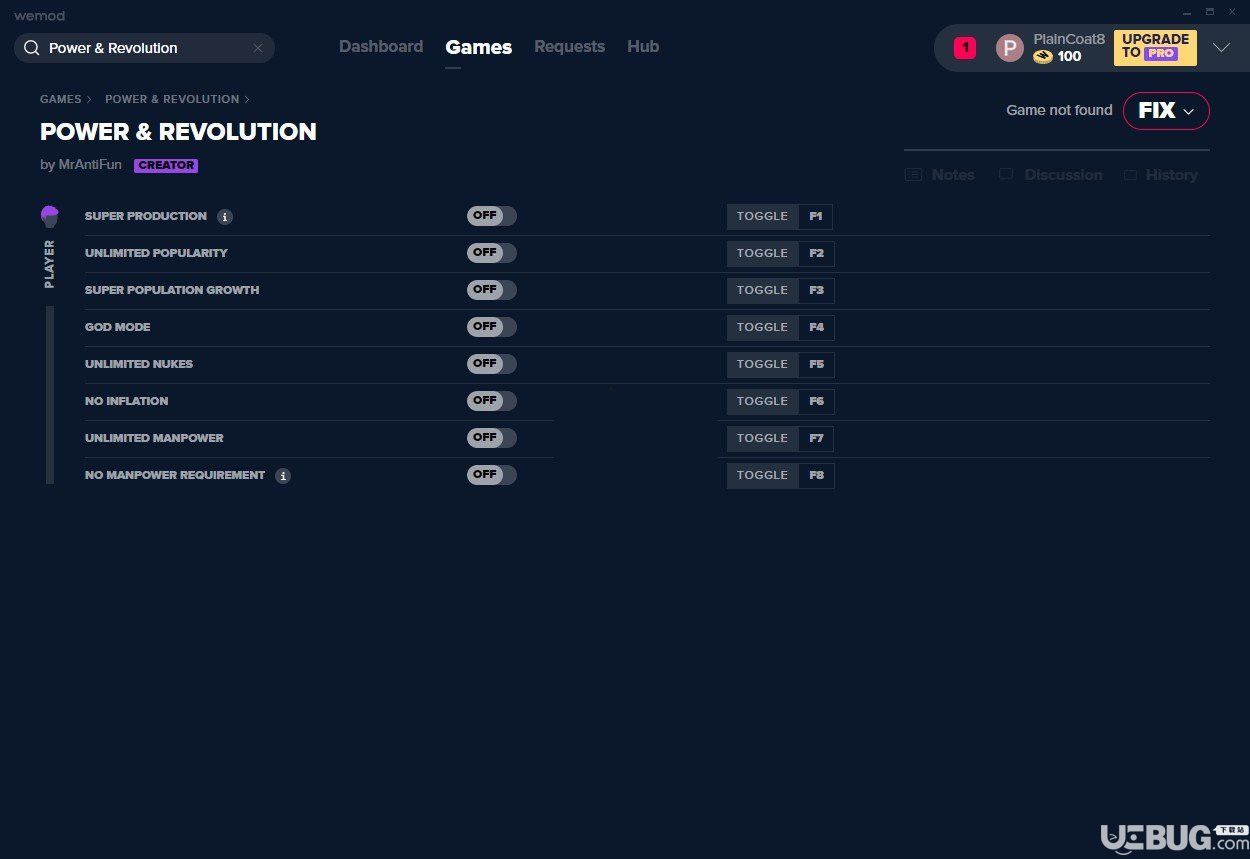Open the FIX dropdown button

pyautogui.click(x=1166, y=111)
